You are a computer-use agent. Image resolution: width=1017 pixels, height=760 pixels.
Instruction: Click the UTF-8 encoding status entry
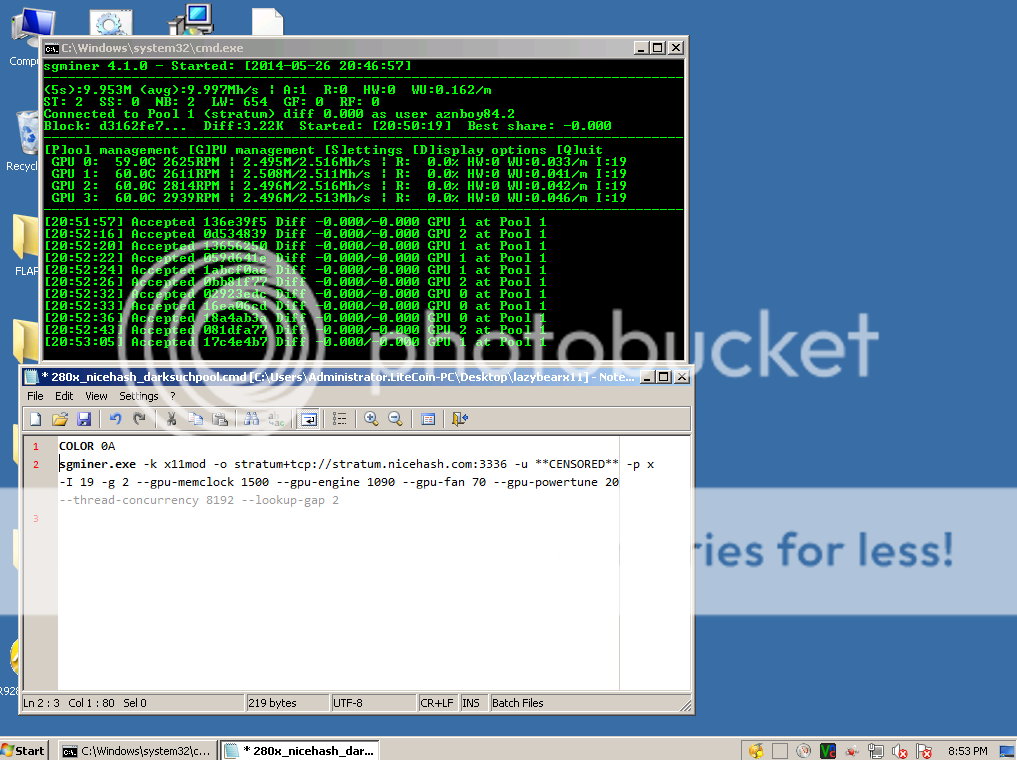point(374,703)
